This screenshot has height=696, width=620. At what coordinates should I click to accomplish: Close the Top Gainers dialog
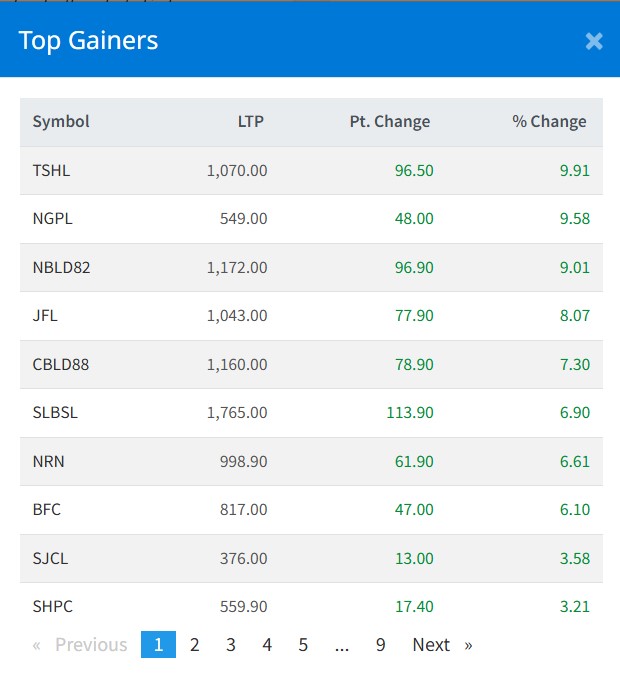click(594, 41)
